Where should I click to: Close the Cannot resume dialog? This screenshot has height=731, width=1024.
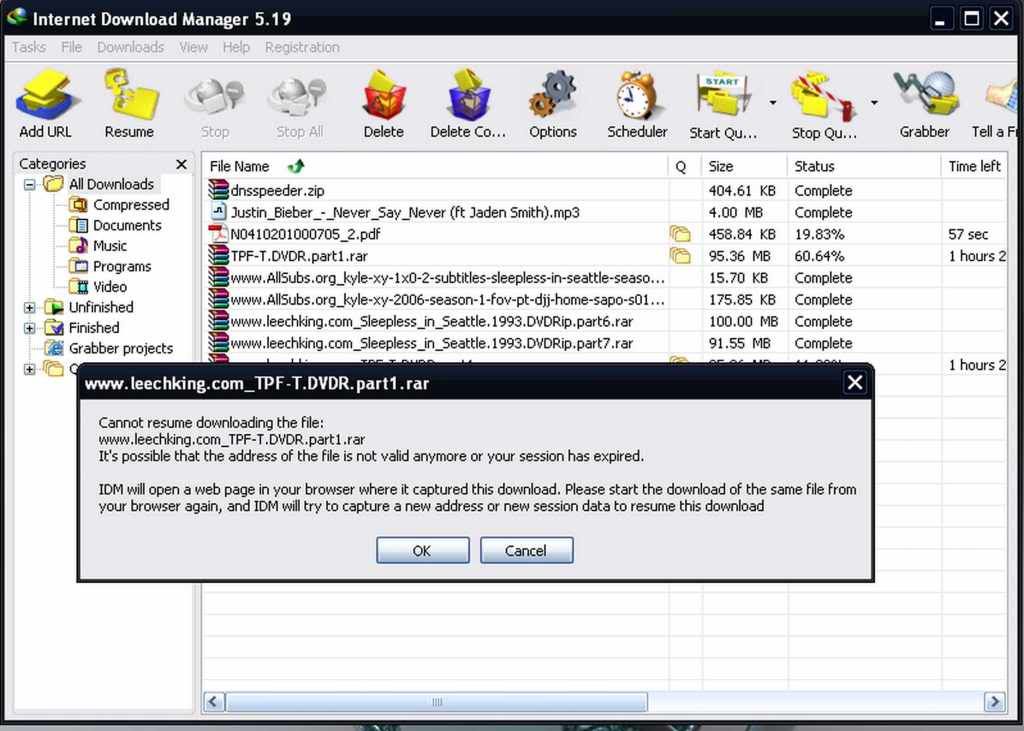[855, 382]
